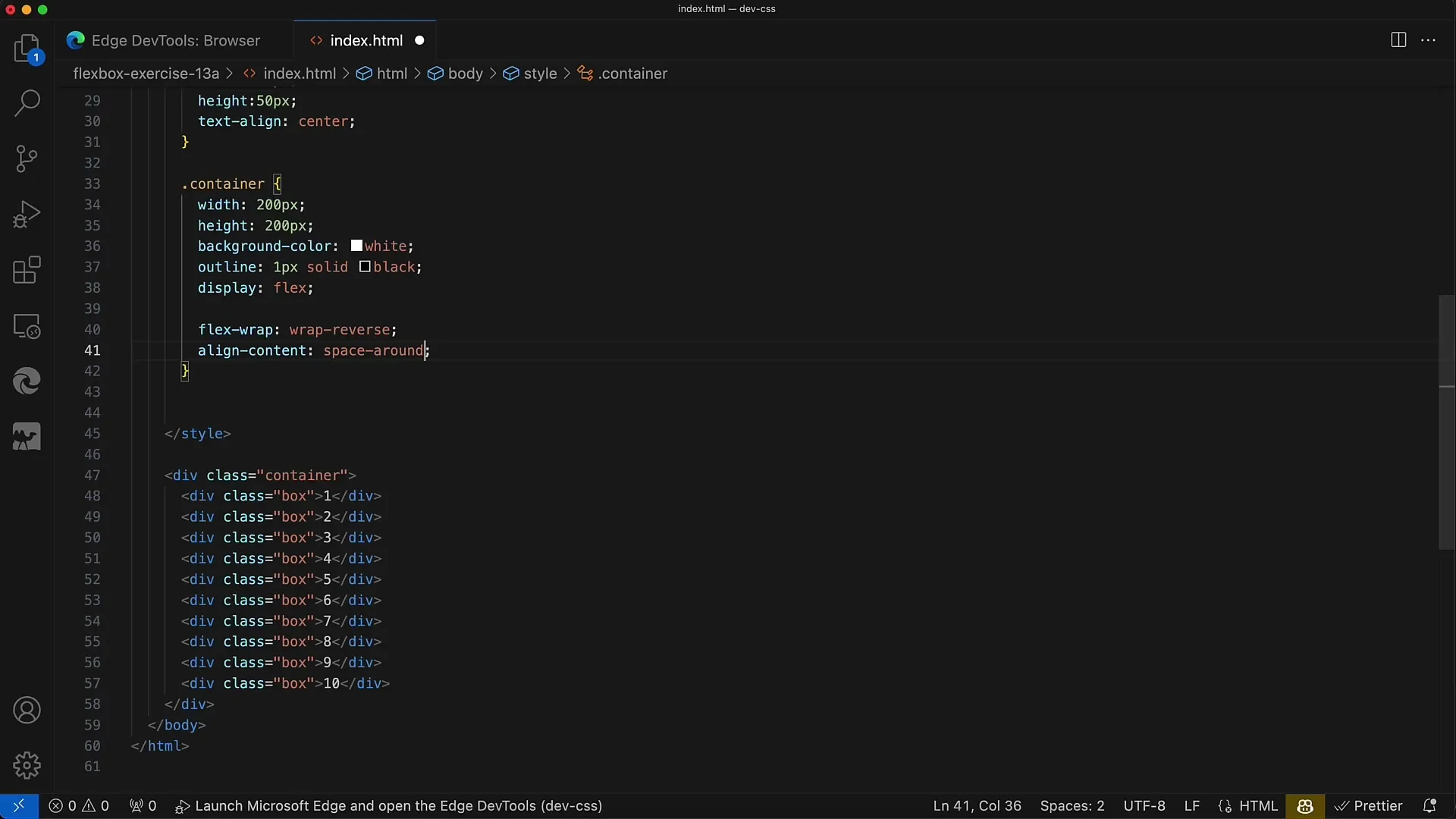Click the closing body tag on line 59
The height and width of the screenshot is (819, 1456).
point(177,725)
